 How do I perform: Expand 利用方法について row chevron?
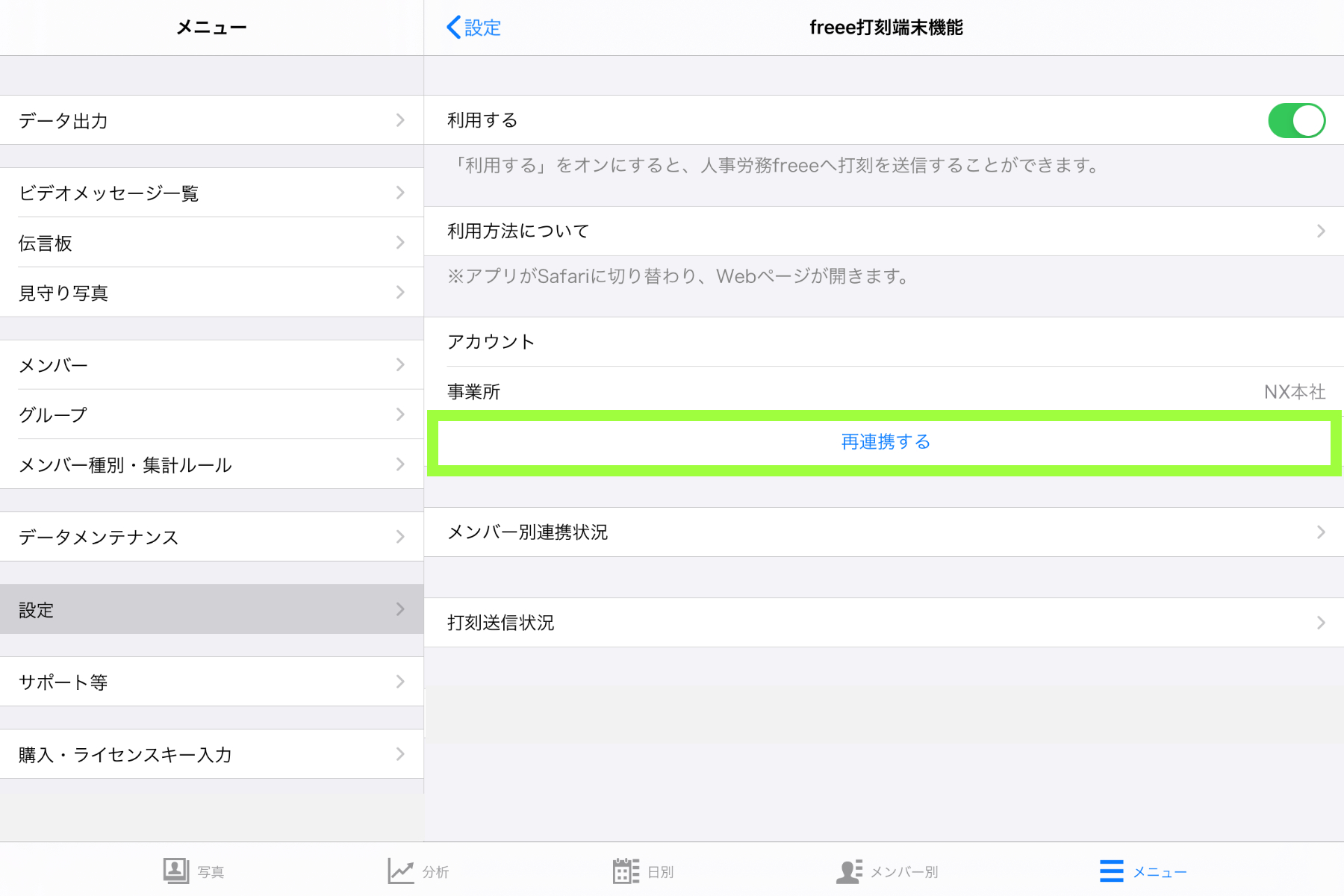coord(1320,231)
